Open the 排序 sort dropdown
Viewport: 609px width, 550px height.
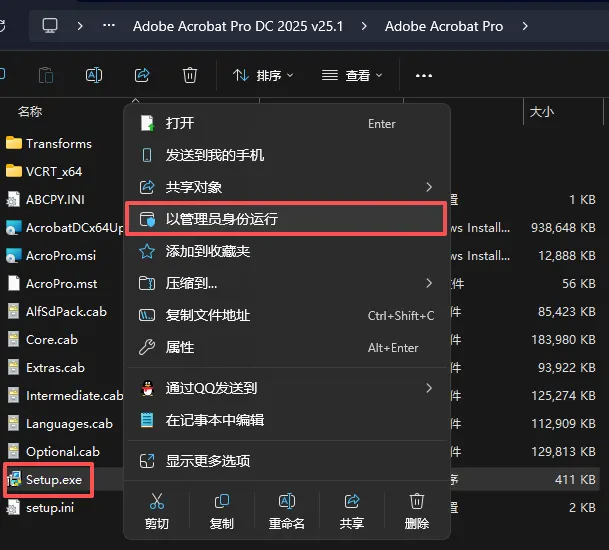tap(263, 75)
